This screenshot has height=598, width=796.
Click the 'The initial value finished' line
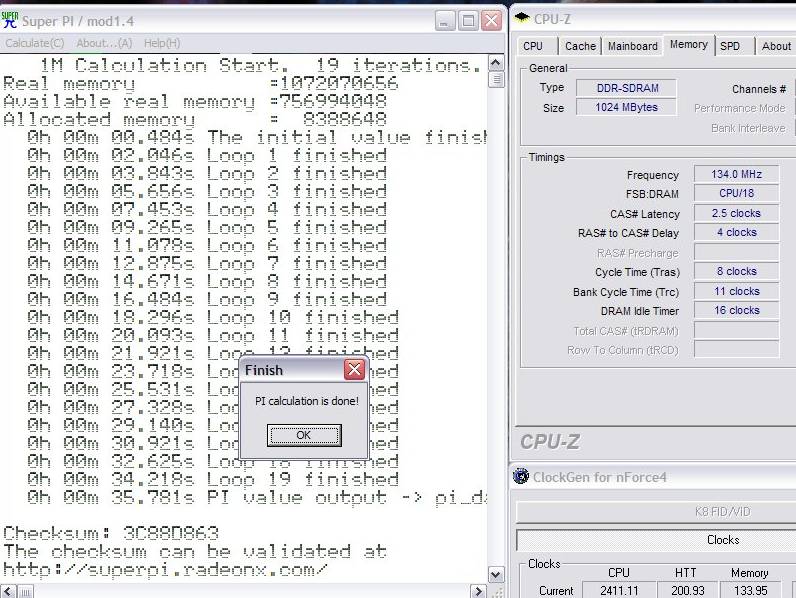[257, 137]
